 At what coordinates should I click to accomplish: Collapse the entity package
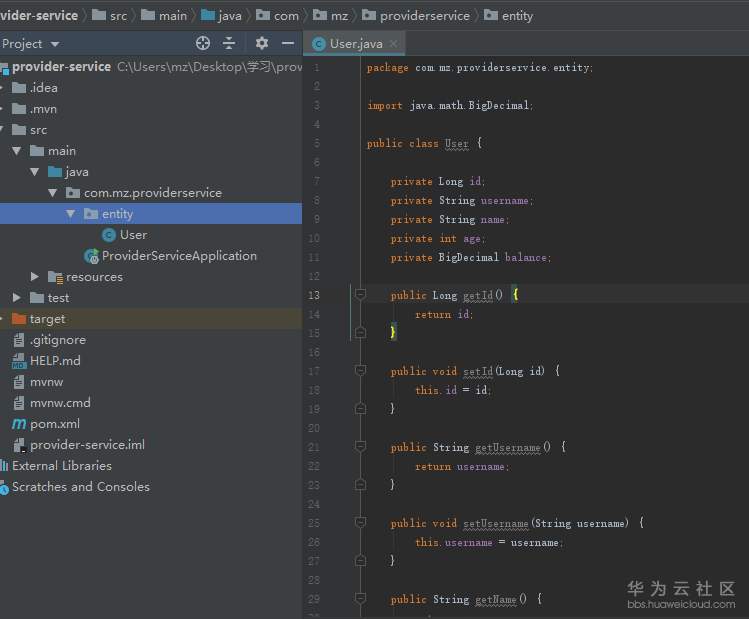pos(71,214)
